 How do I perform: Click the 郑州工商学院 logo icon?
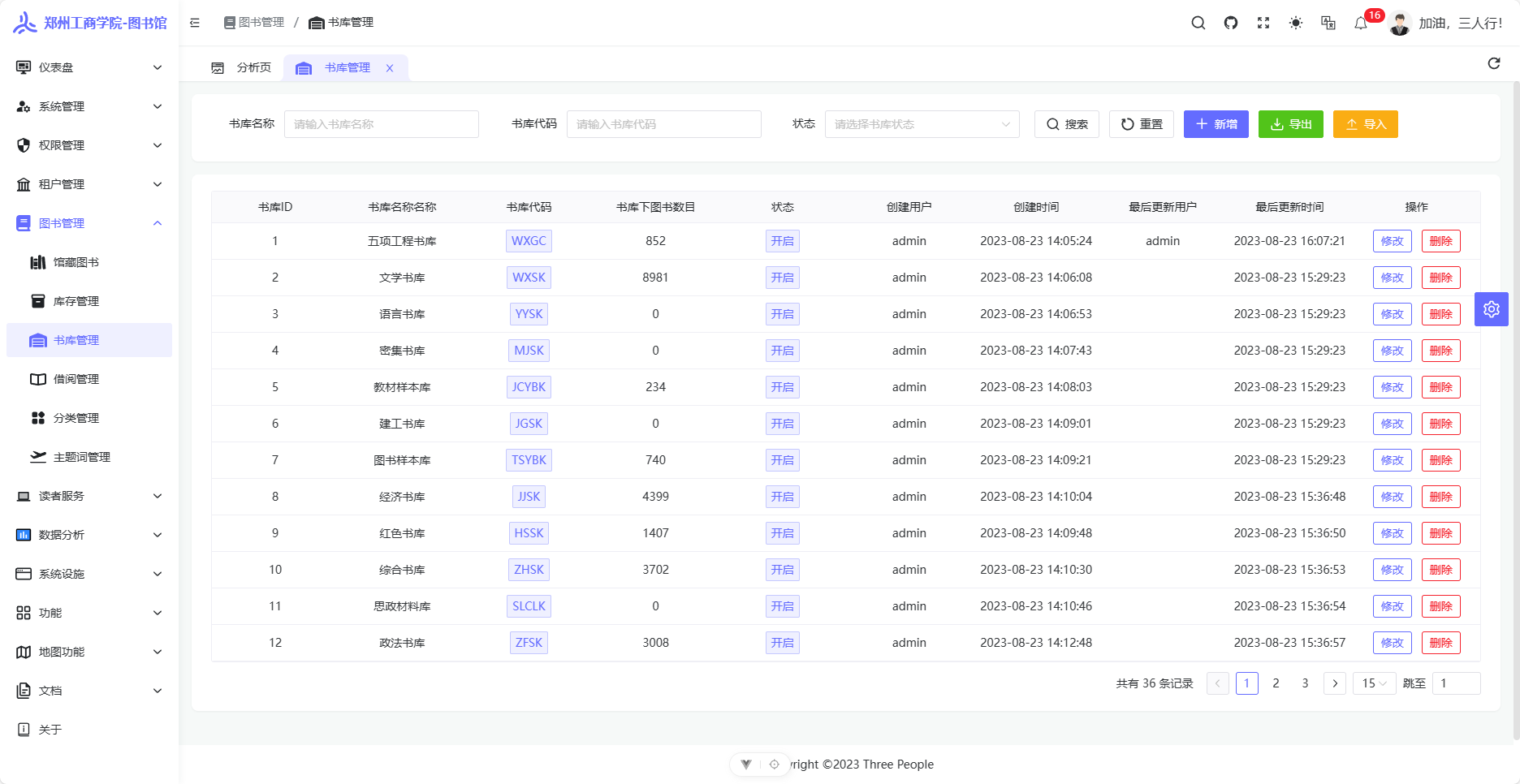[24, 23]
